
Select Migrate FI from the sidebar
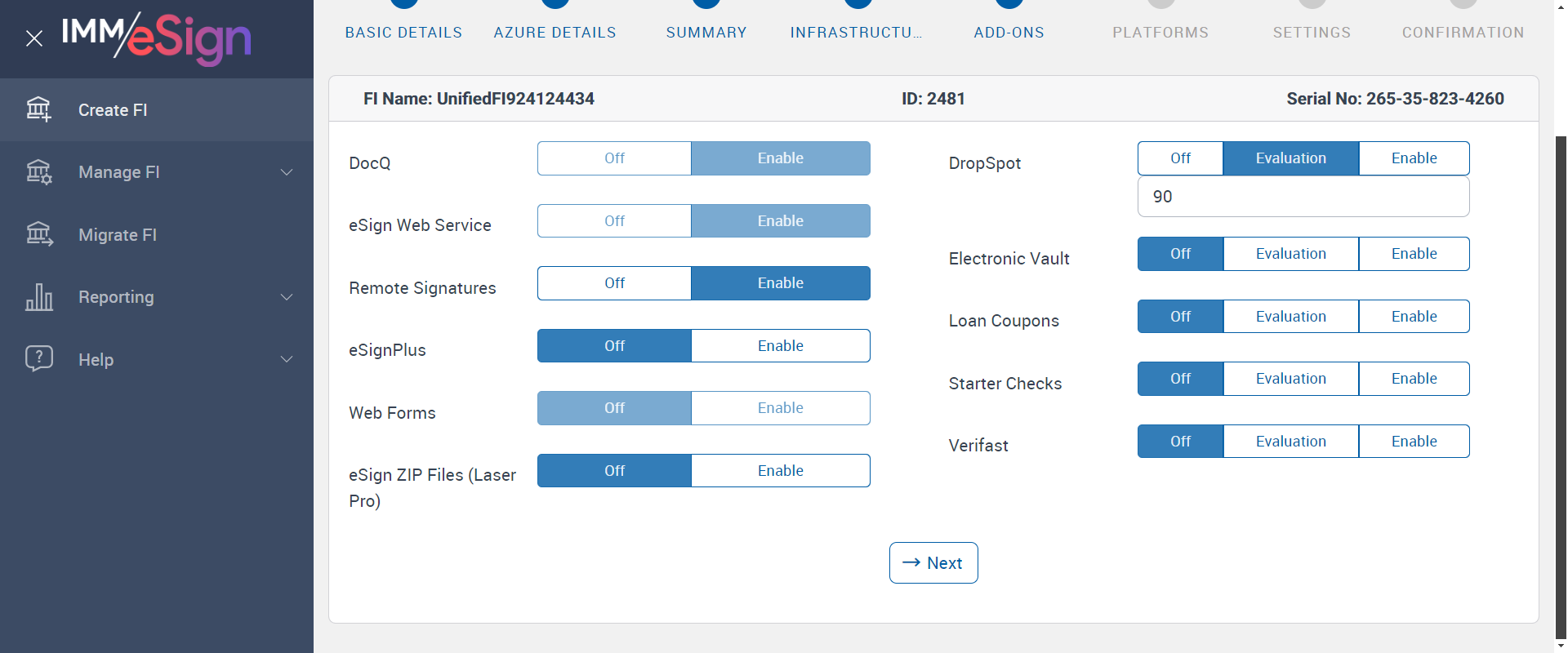pos(157,234)
